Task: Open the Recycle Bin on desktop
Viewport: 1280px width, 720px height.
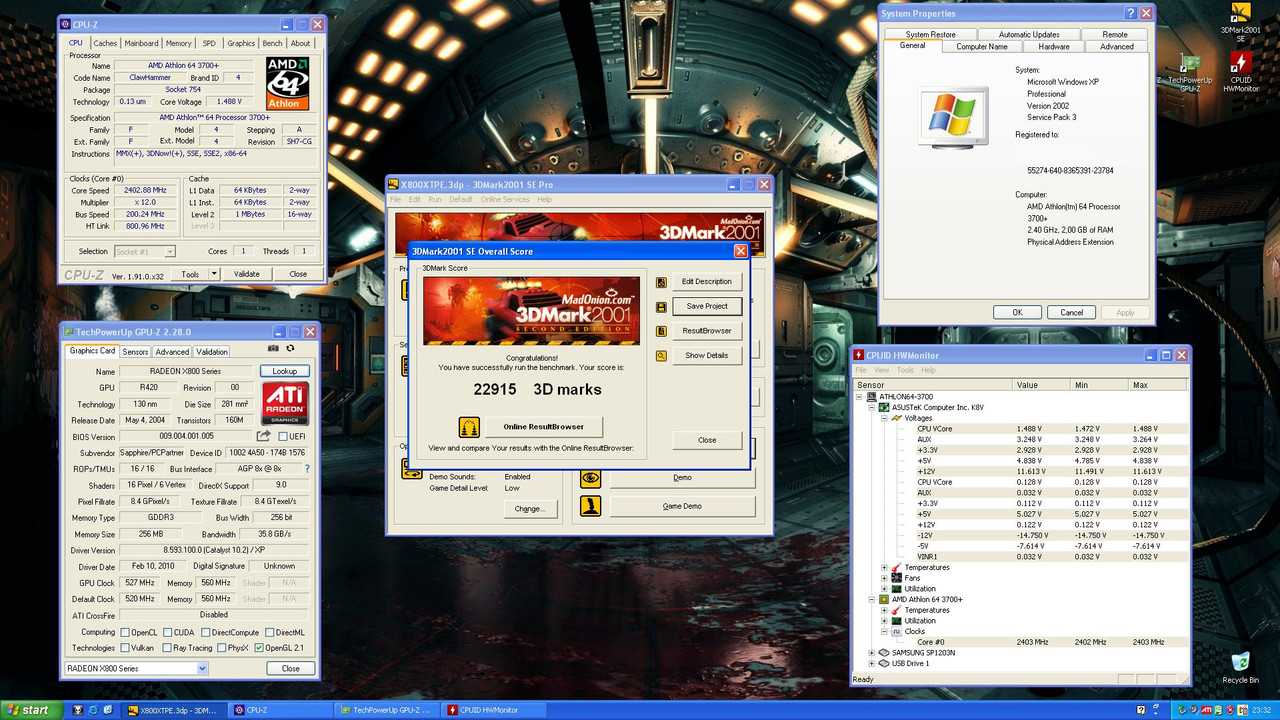Action: pyautogui.click(x=1240, y=668)
